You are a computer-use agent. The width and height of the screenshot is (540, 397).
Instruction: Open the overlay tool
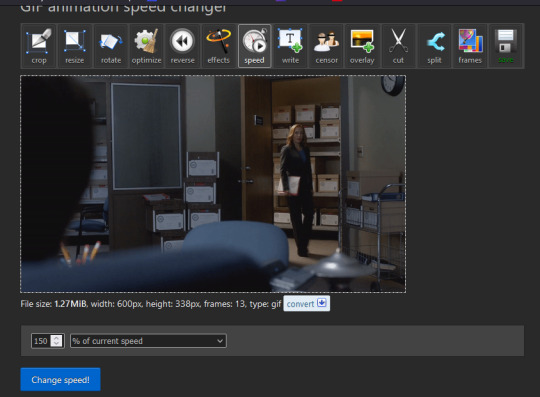tap(362, 46)
